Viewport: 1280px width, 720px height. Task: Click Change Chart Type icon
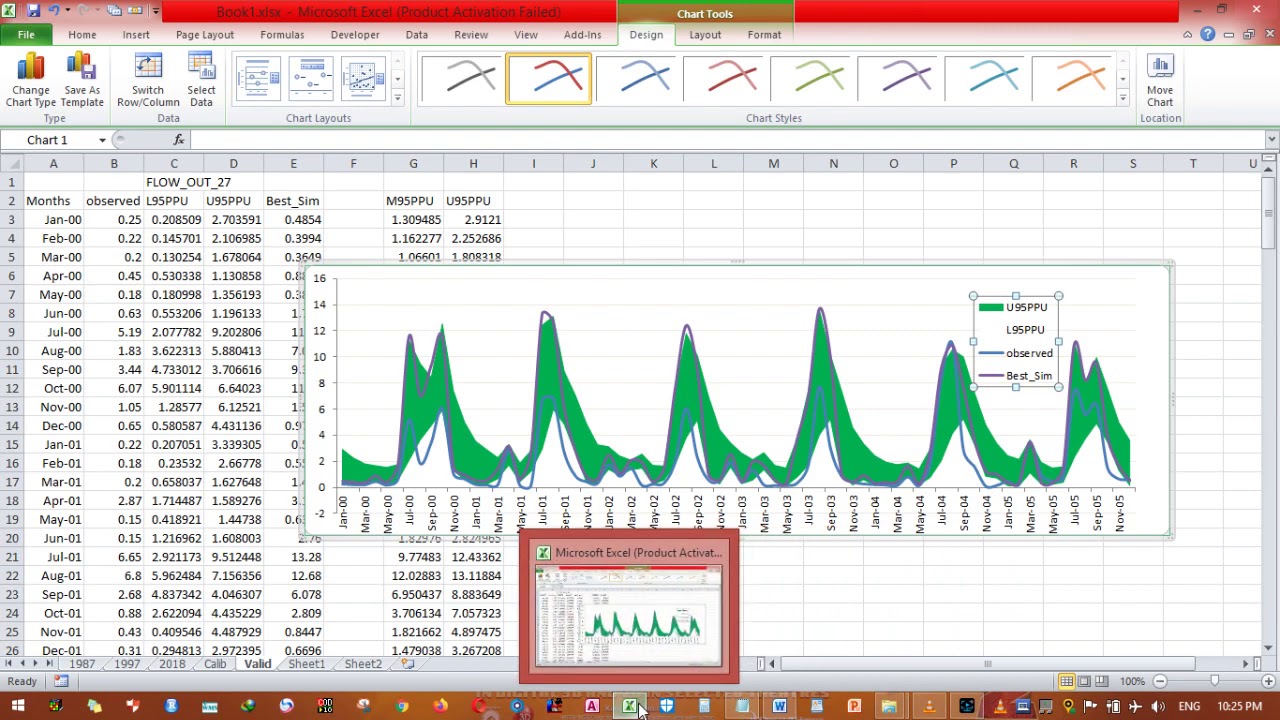[30, 81]
